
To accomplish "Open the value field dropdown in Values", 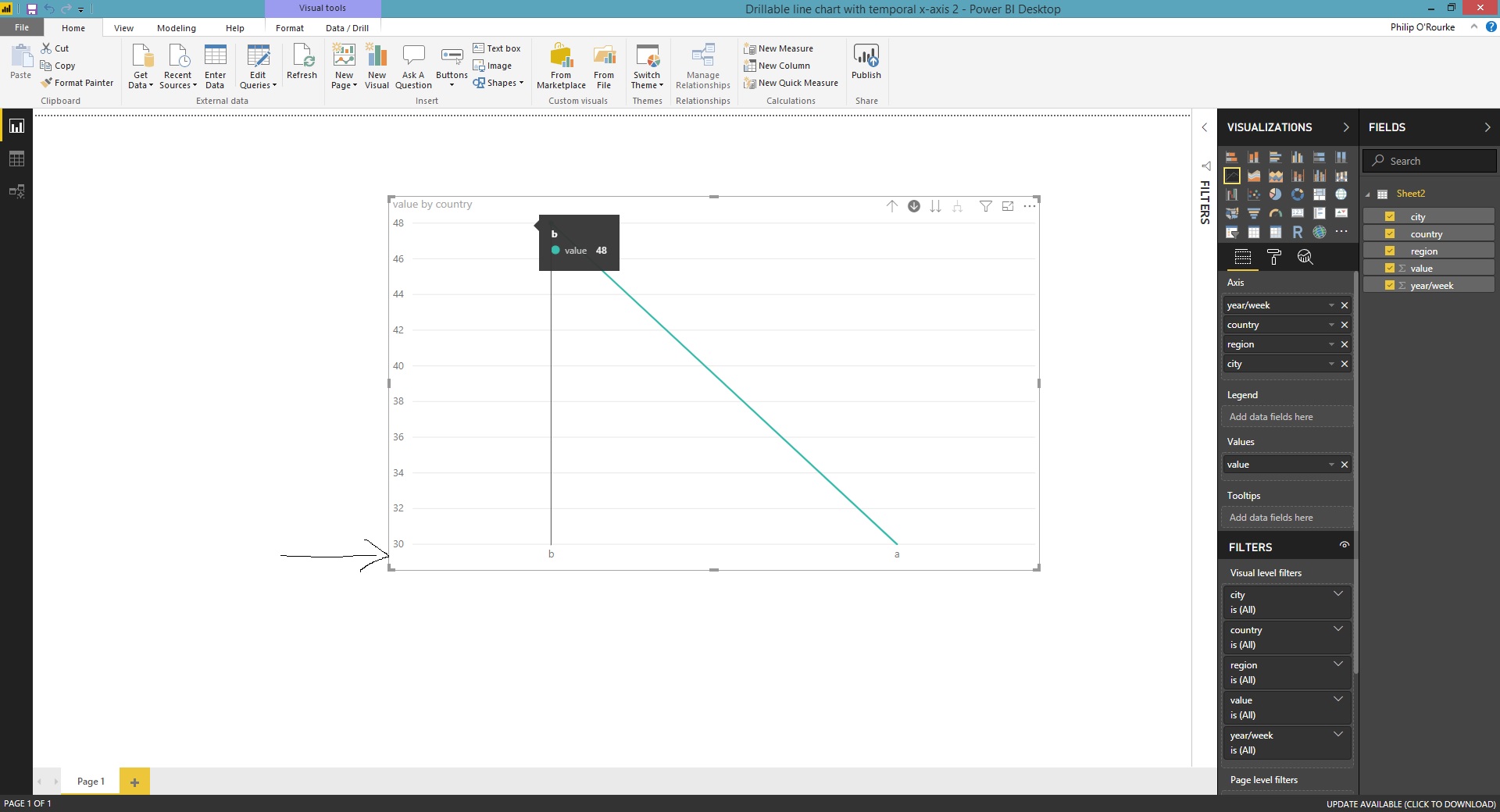I will [1331, 465].
